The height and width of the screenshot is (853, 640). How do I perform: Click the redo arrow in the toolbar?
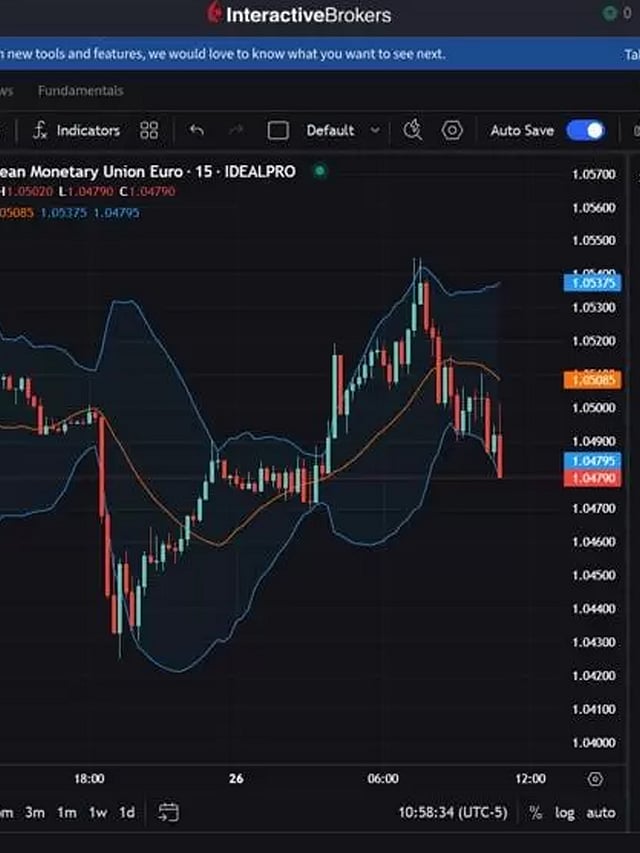click(236, 131)
